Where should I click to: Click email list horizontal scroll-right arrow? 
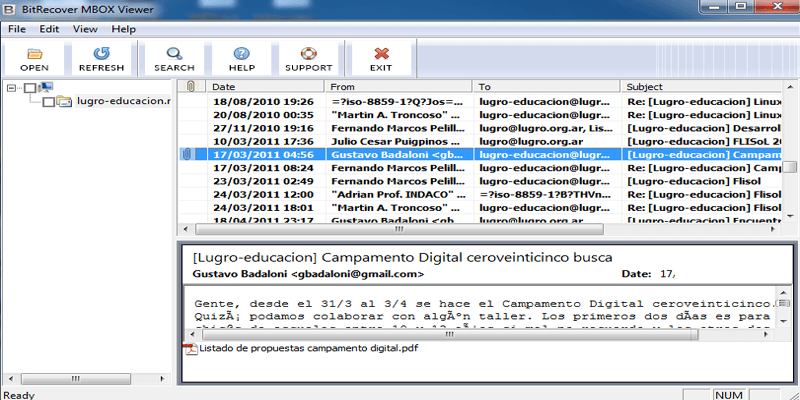click(x=773, y=229)
